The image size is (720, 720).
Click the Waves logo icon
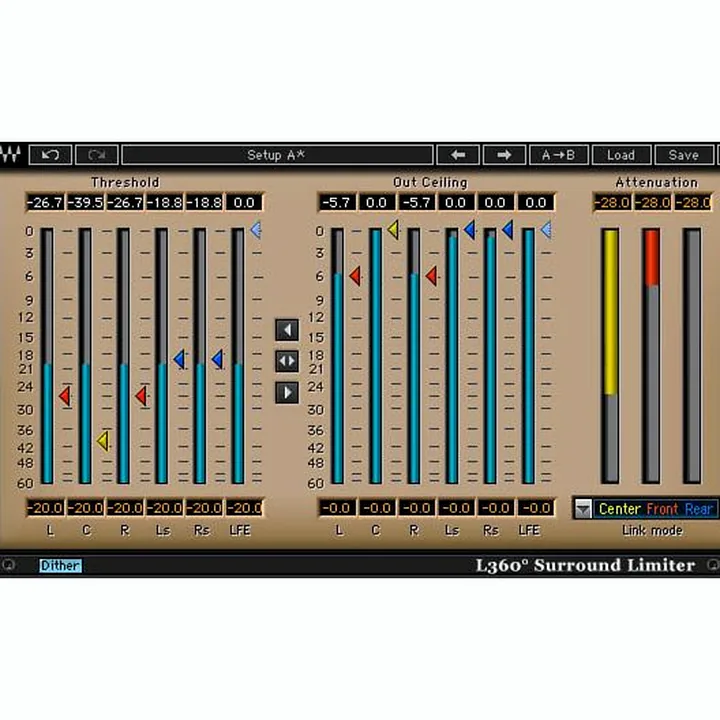point(11,155)
